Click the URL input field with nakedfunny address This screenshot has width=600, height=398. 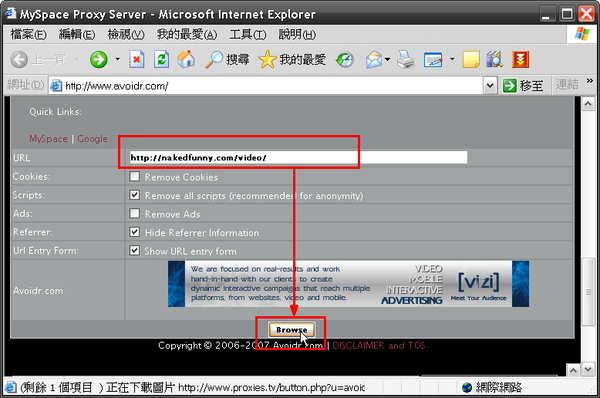click(x=298, y=157)
